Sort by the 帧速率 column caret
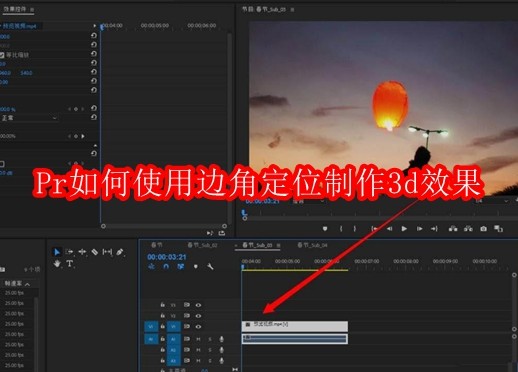Viewport: 518px width, 372px height. point(27,284)
